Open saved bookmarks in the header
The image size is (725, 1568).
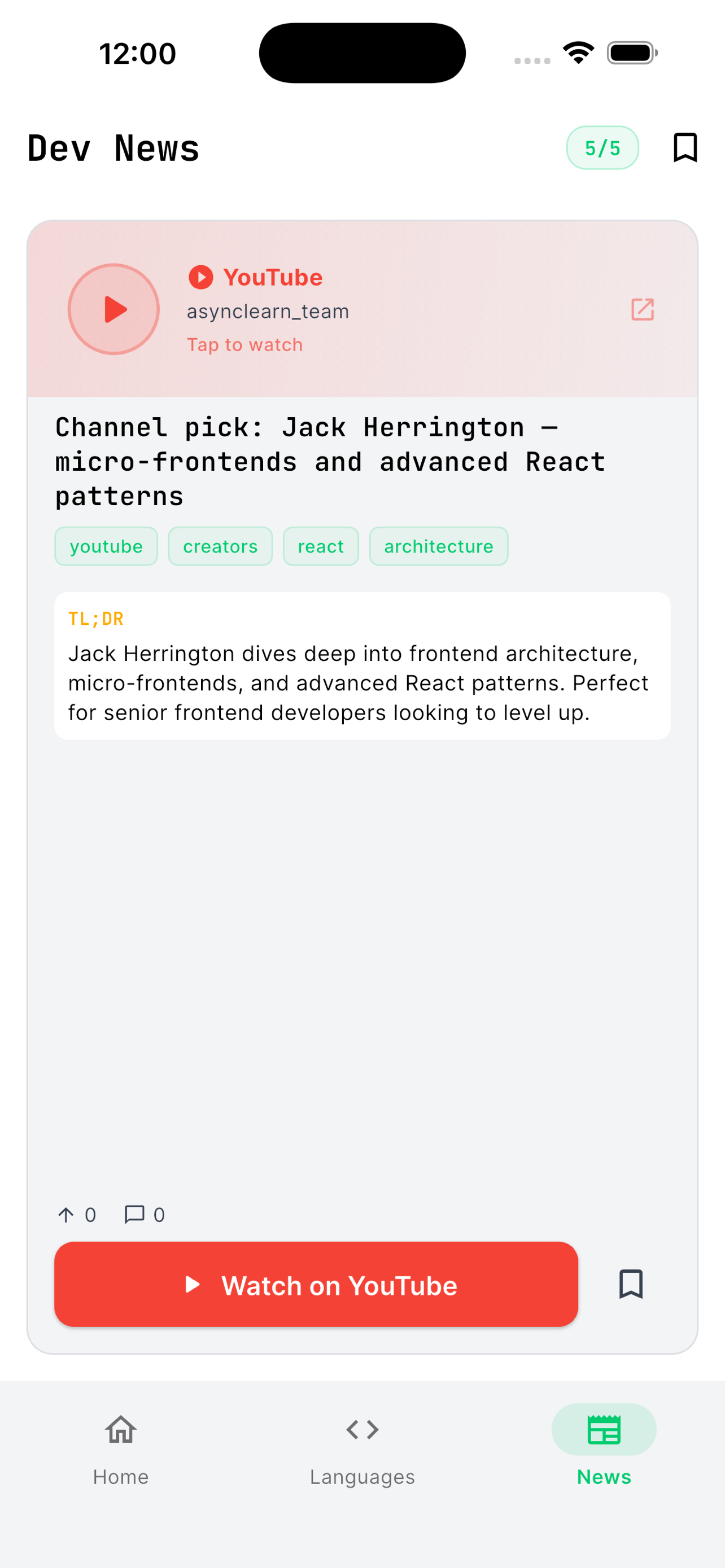click(x=685, y=148)
